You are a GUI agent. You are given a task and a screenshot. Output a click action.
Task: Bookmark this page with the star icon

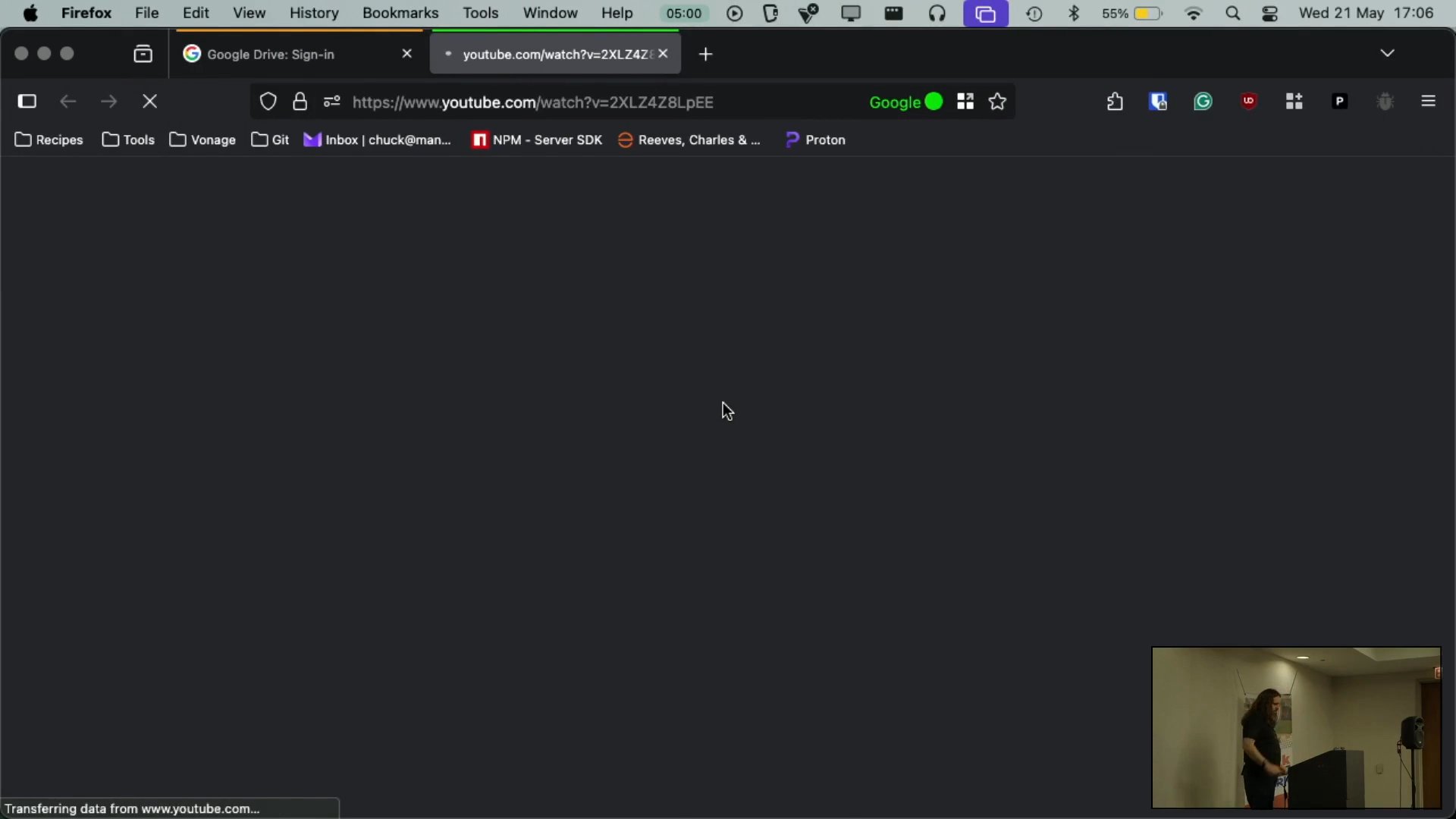click(998, 102)
